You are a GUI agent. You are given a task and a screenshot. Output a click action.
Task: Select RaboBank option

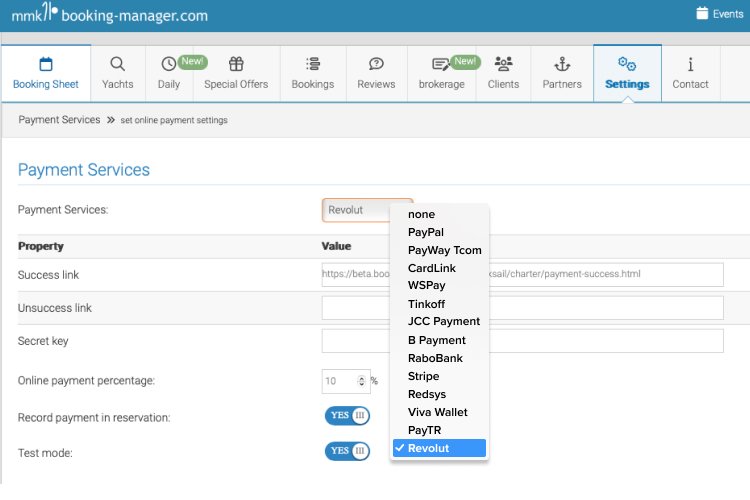[x=439, y=358]
